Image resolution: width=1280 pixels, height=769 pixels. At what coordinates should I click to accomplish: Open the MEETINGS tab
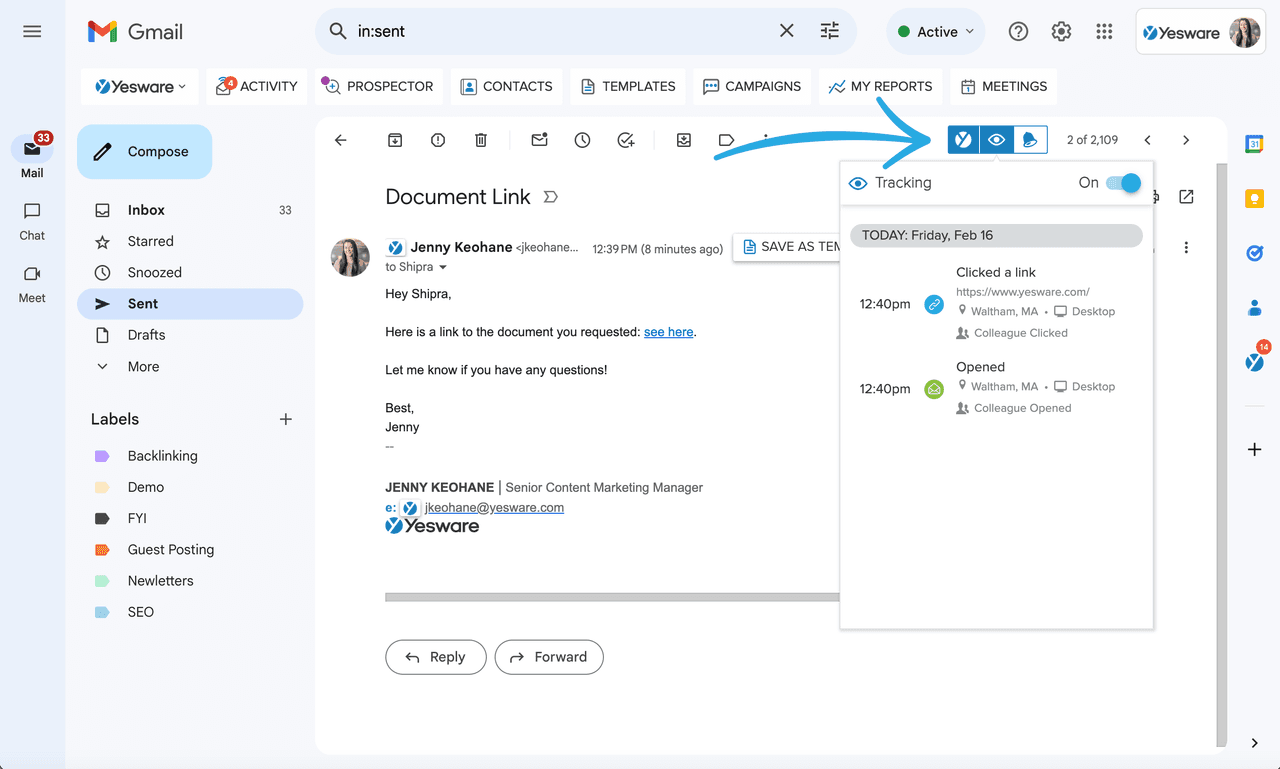(x=1004, y=87)
